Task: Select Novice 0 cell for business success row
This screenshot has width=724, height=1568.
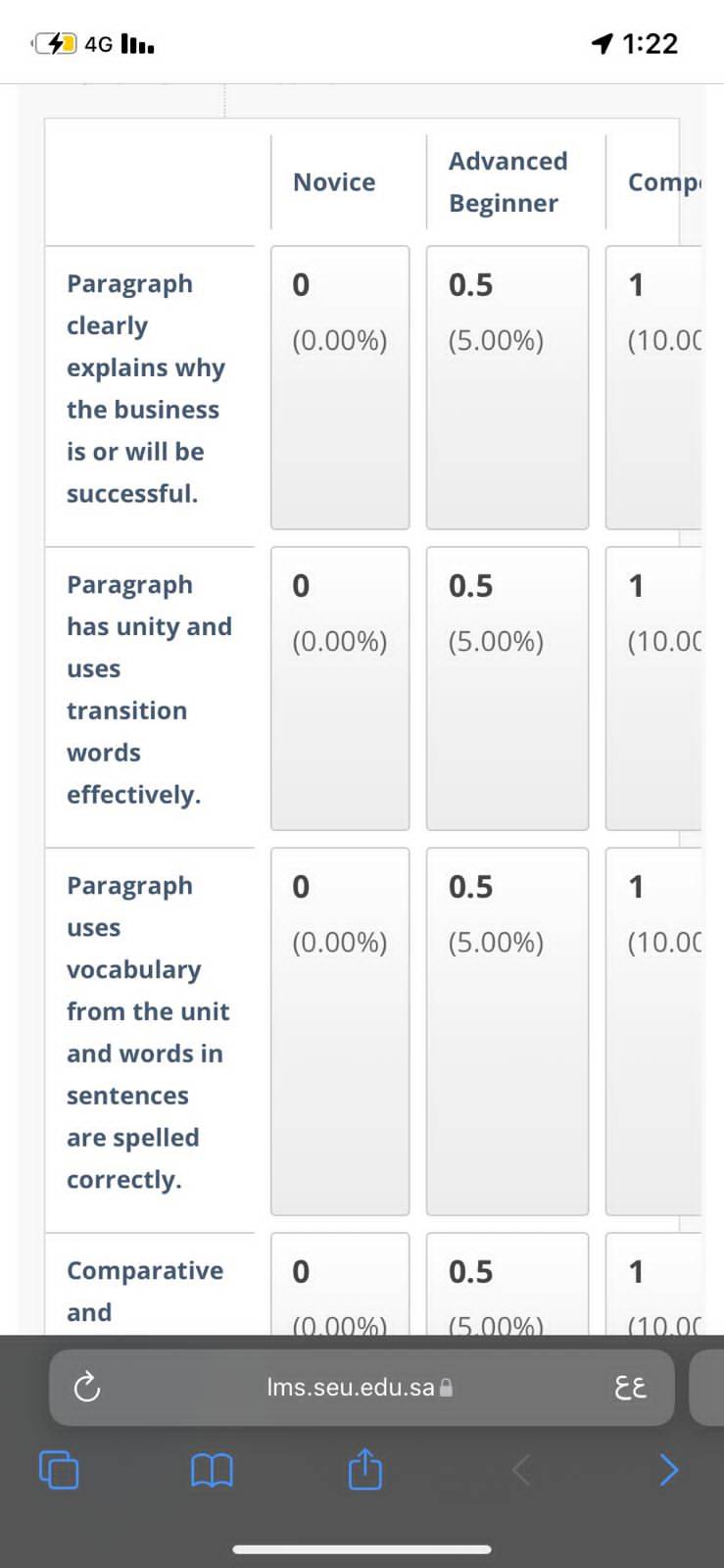Action: coord(340,388)
